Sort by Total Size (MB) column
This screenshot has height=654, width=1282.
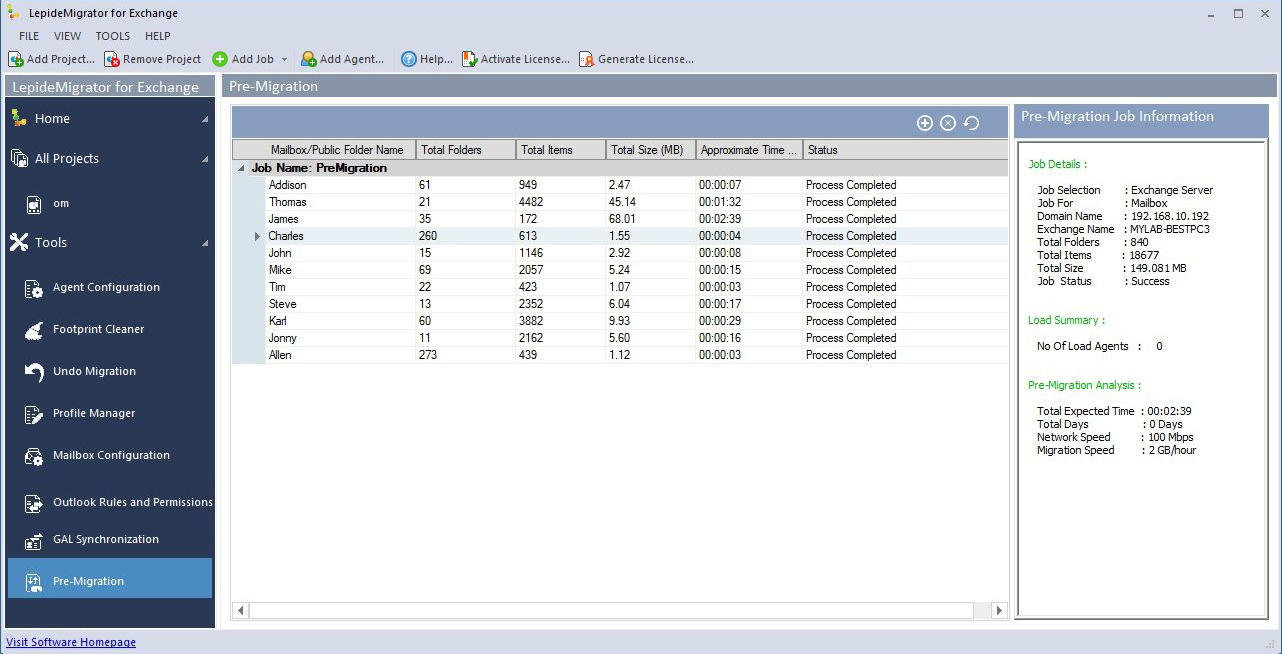[x=651, y=150]
